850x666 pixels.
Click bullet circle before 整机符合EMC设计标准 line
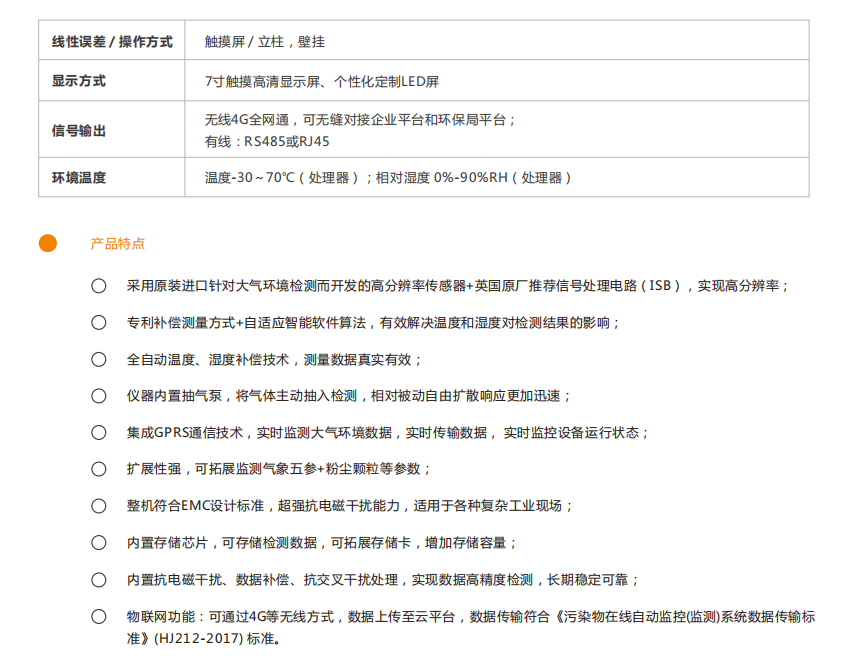click(98, 506)
